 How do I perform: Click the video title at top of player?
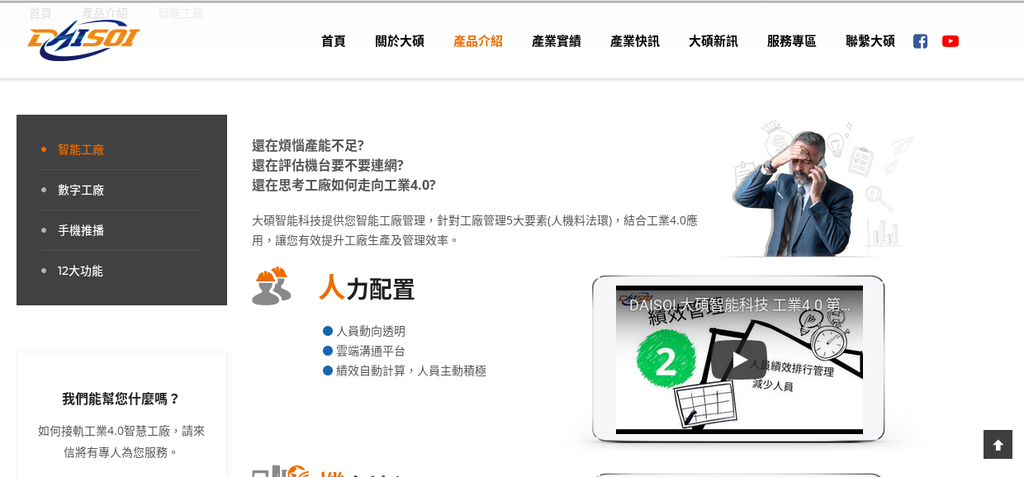pos(740,305)
